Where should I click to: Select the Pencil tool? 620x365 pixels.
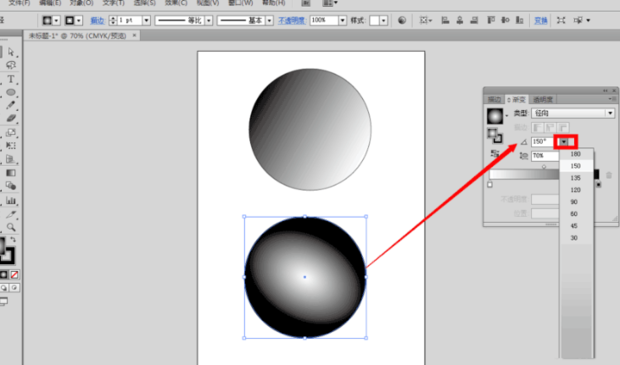click(x=11, y=105)
